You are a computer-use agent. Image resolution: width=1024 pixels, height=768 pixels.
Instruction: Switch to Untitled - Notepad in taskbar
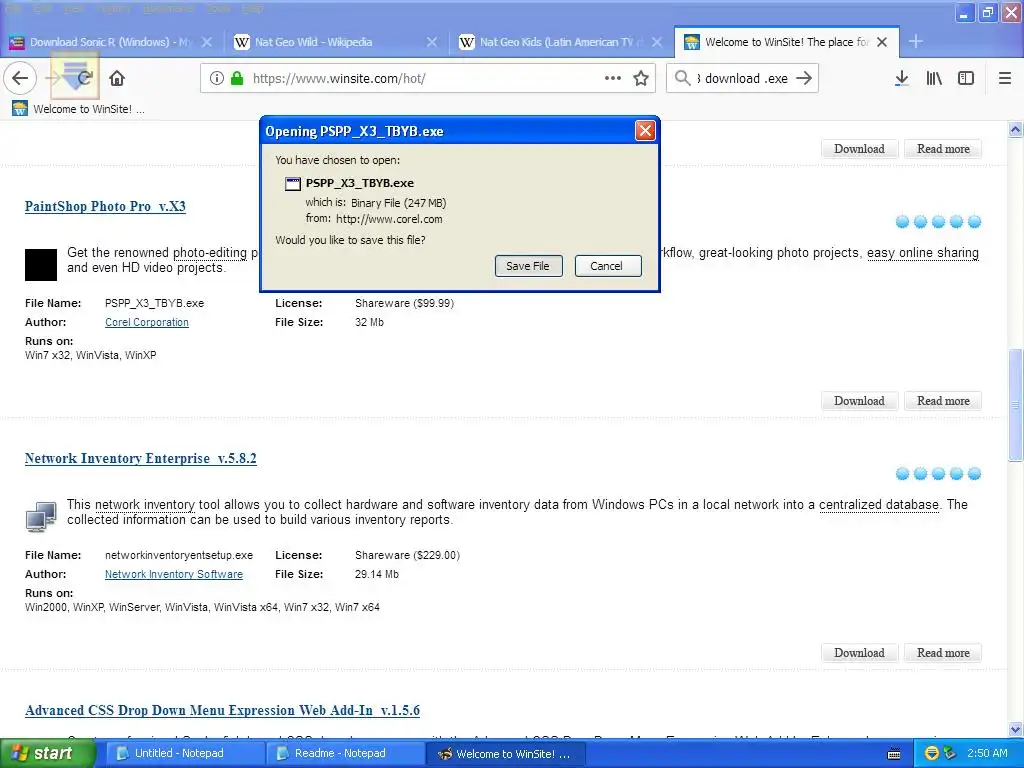[184, 754]
